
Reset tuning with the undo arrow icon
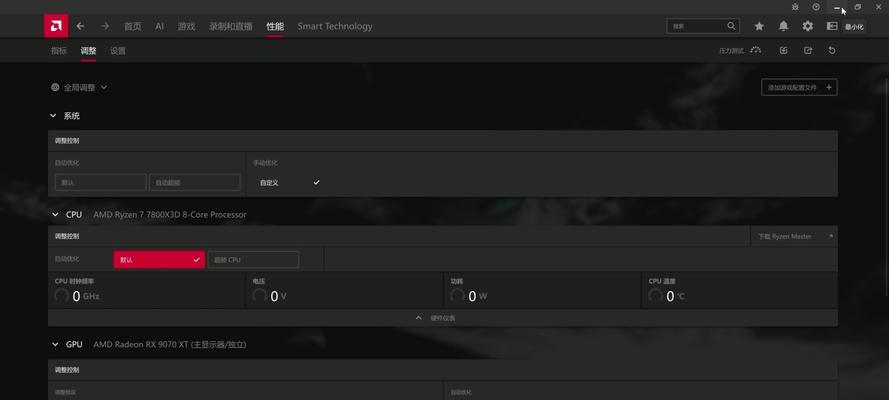click(832, 50)
